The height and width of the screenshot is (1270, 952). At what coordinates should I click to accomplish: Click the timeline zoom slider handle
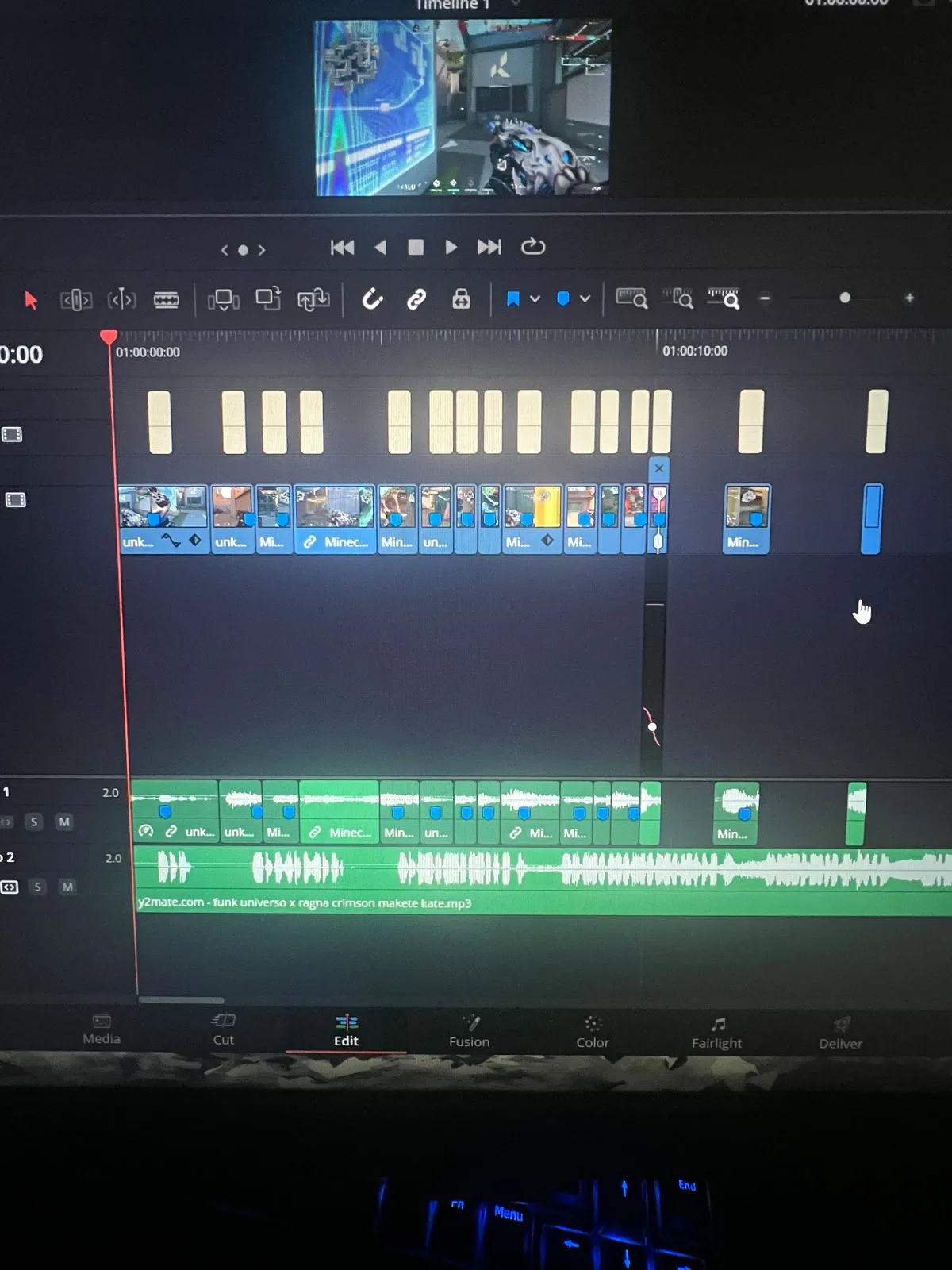click(845, 298)
